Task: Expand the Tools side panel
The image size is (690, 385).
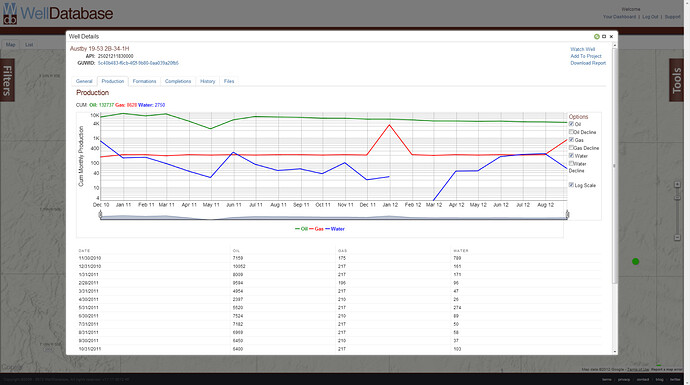Action: click(x=676, y=80)
